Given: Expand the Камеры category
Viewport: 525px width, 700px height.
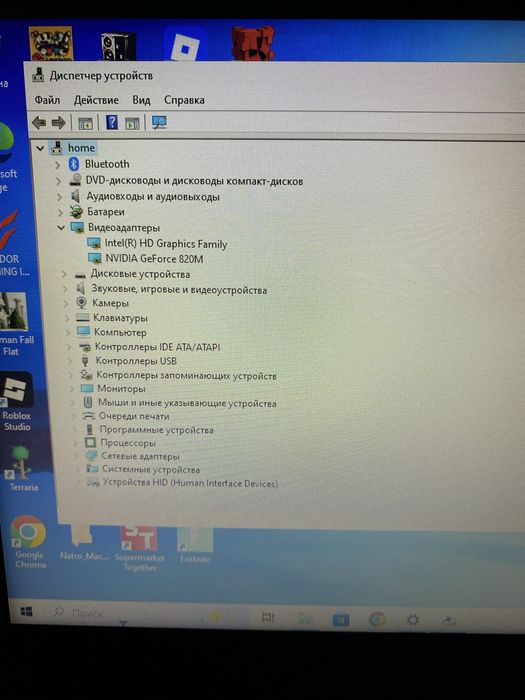Looking at the screenshot, I should click(67, 304).
